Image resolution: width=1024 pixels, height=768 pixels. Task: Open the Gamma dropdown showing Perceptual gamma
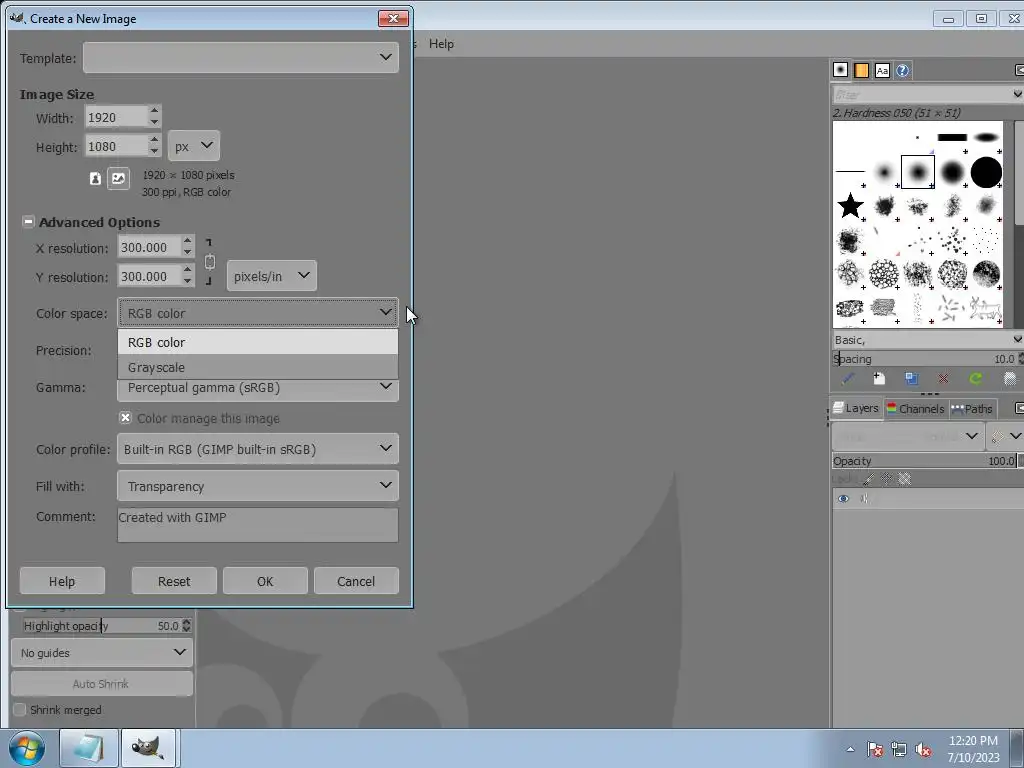tap(257, 388)
